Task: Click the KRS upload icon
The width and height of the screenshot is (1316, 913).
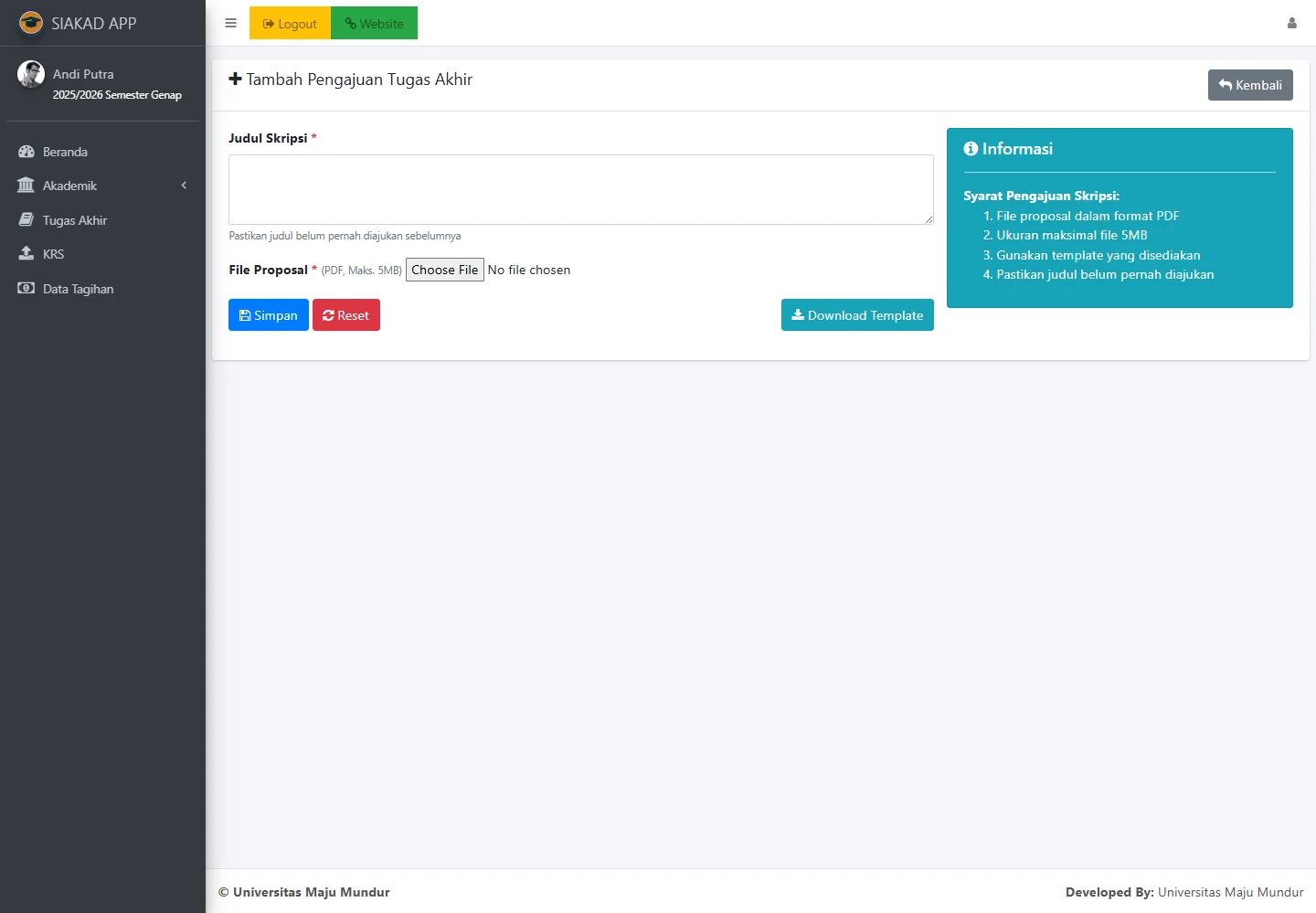Action: [27, 254]
